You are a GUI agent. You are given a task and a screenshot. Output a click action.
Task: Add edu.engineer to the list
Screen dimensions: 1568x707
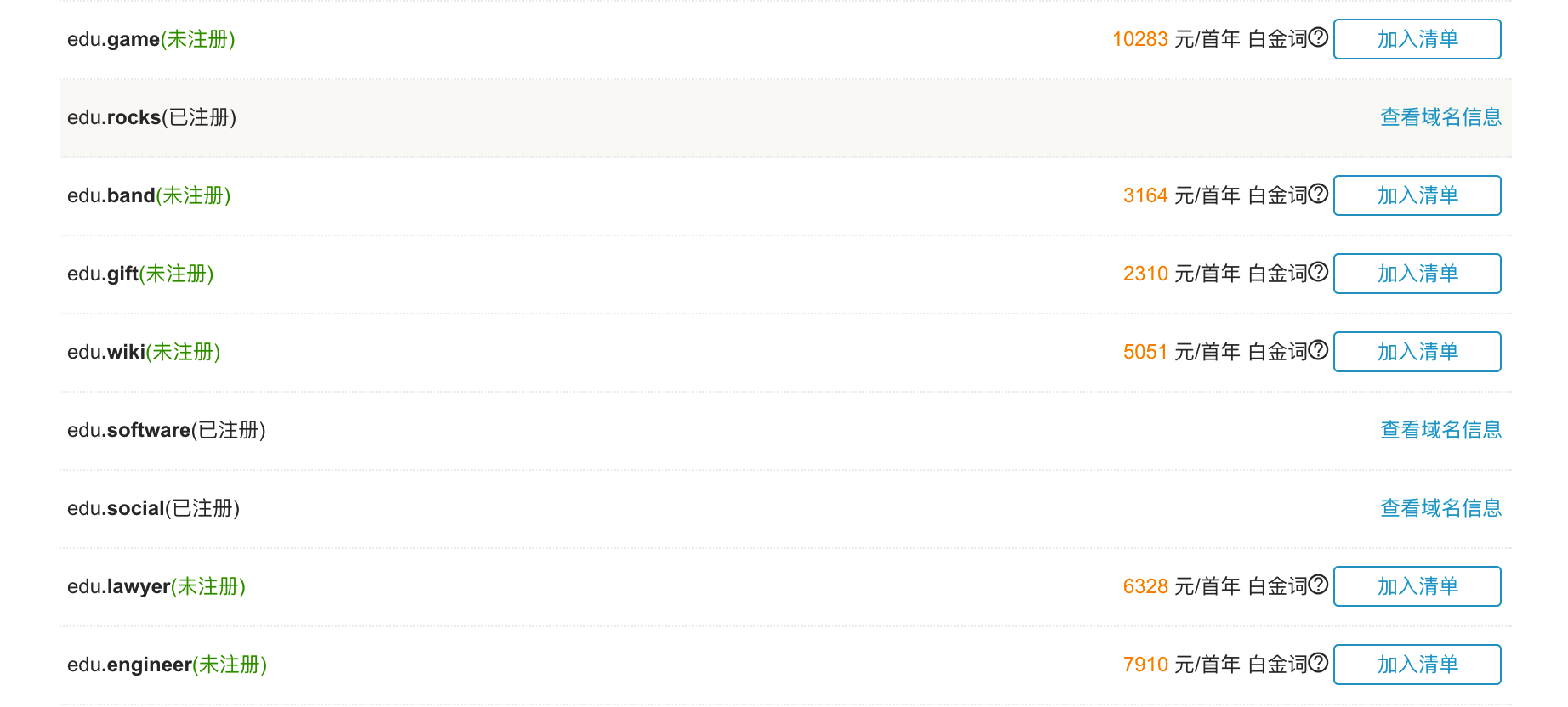[x=1417, y=665]
